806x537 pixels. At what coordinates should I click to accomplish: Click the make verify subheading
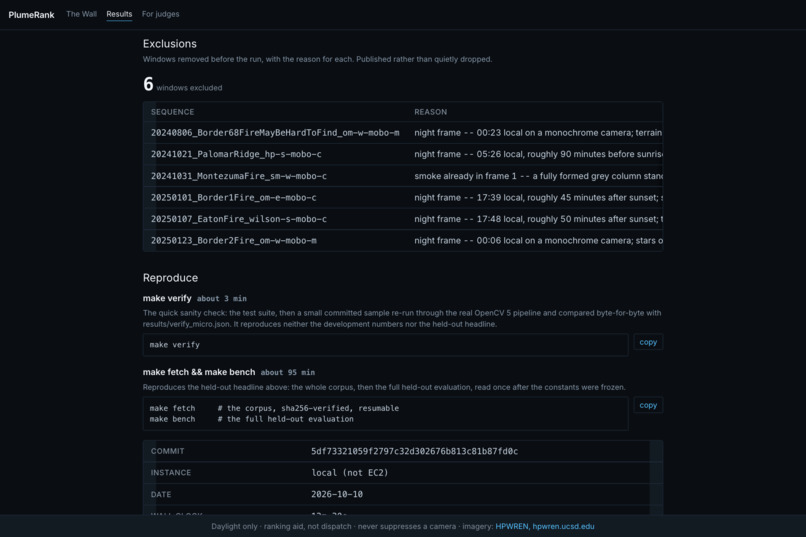click(167, 298)
